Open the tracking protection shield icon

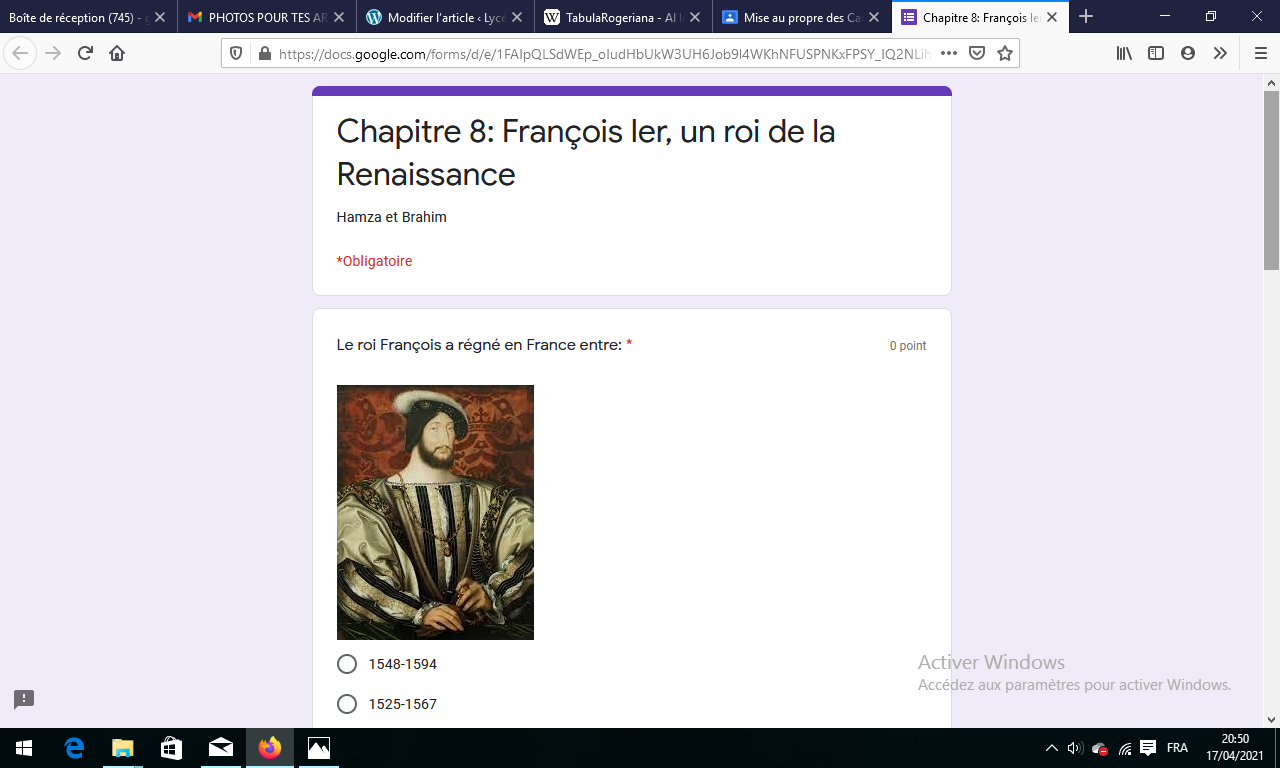click(236, 53)
